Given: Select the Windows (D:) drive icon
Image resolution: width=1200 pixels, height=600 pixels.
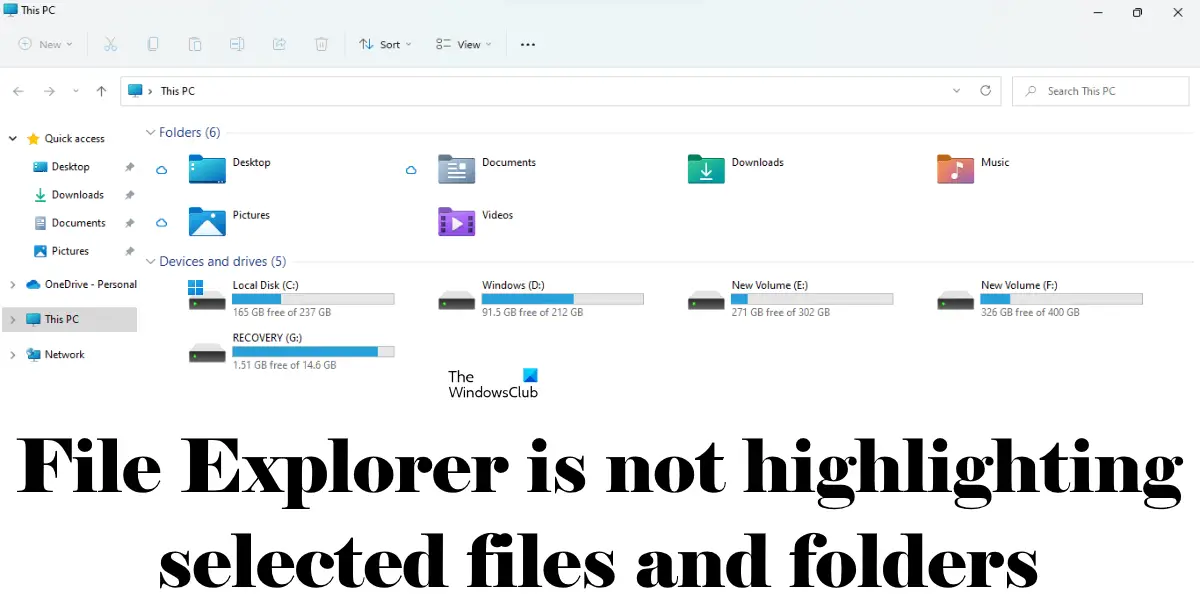Looking at the screenshot, I should [457, 299].
